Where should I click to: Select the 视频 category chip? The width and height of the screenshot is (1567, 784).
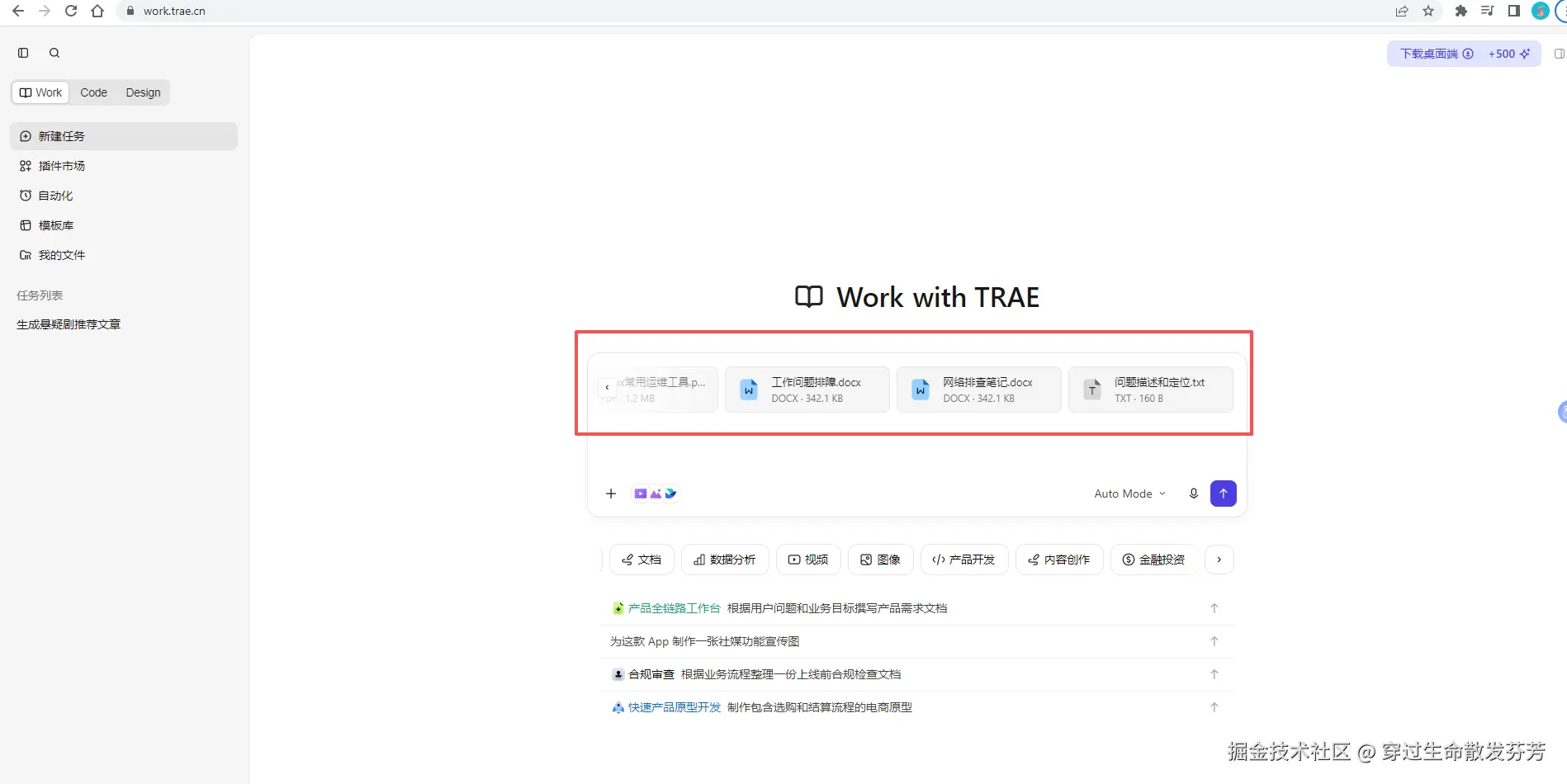(x=808, y=560)
